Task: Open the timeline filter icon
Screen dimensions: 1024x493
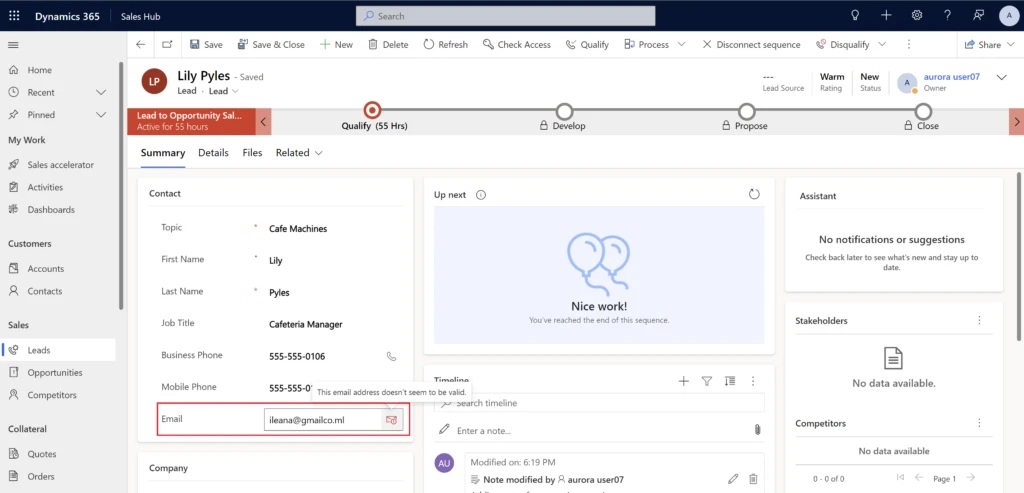Action: tap(707, 381)
